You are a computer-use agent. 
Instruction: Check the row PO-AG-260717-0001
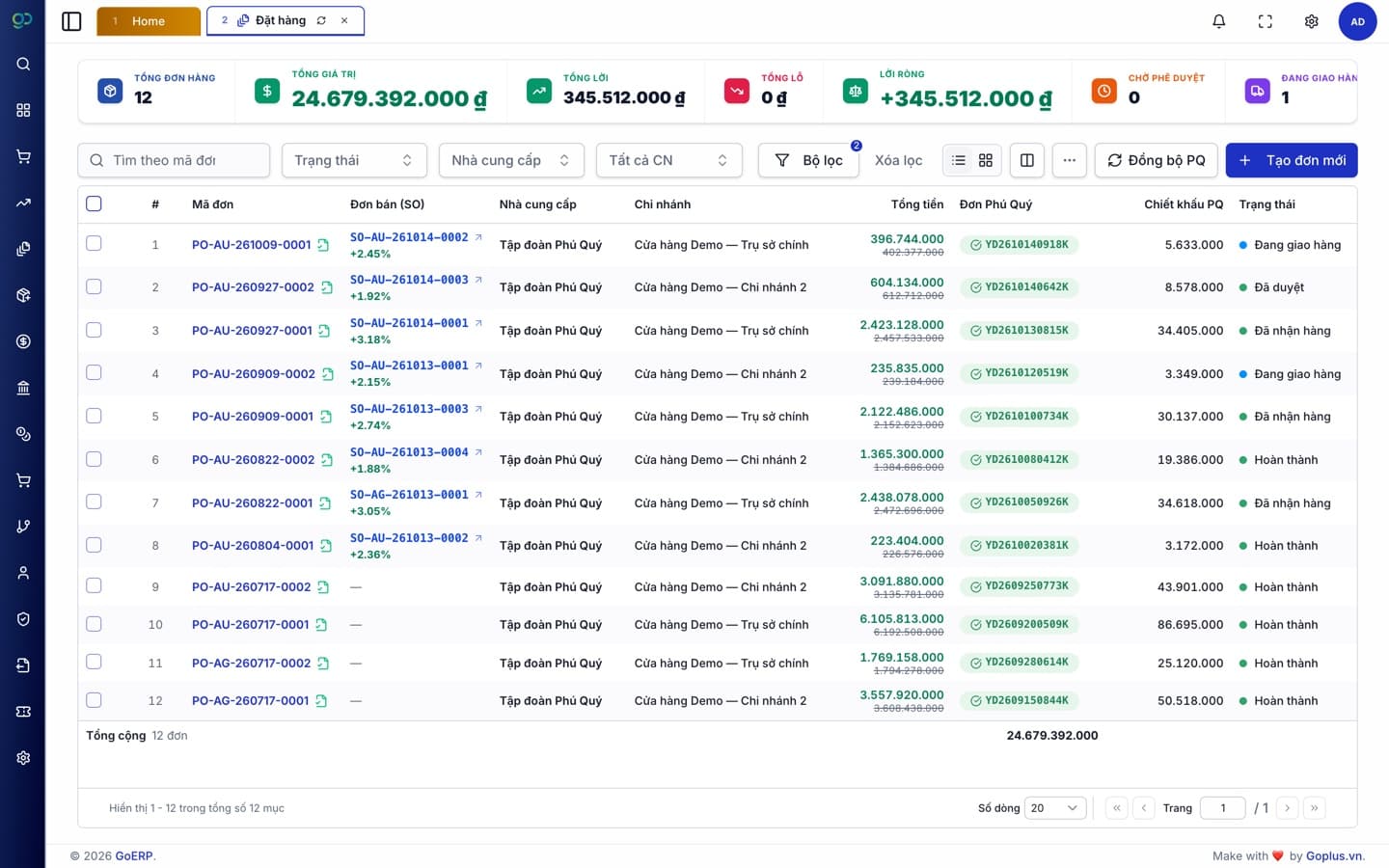[x=94, y=700]
